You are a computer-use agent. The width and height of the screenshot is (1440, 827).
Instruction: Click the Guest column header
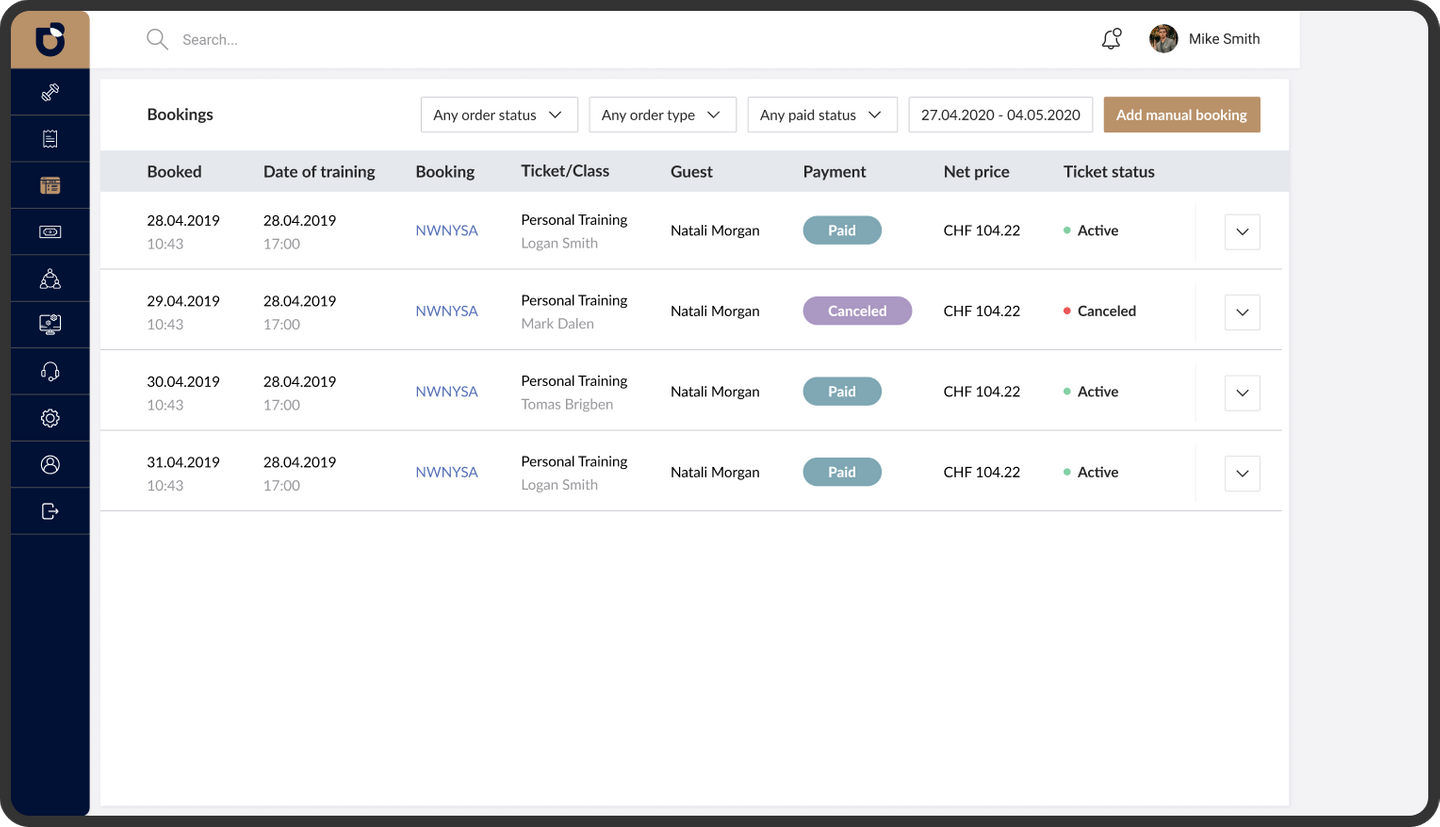[x=691, y=172]
